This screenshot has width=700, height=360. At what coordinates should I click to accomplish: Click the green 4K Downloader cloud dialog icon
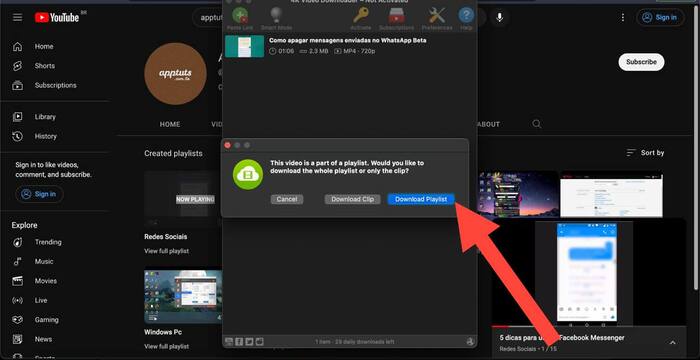coord(248,174)
